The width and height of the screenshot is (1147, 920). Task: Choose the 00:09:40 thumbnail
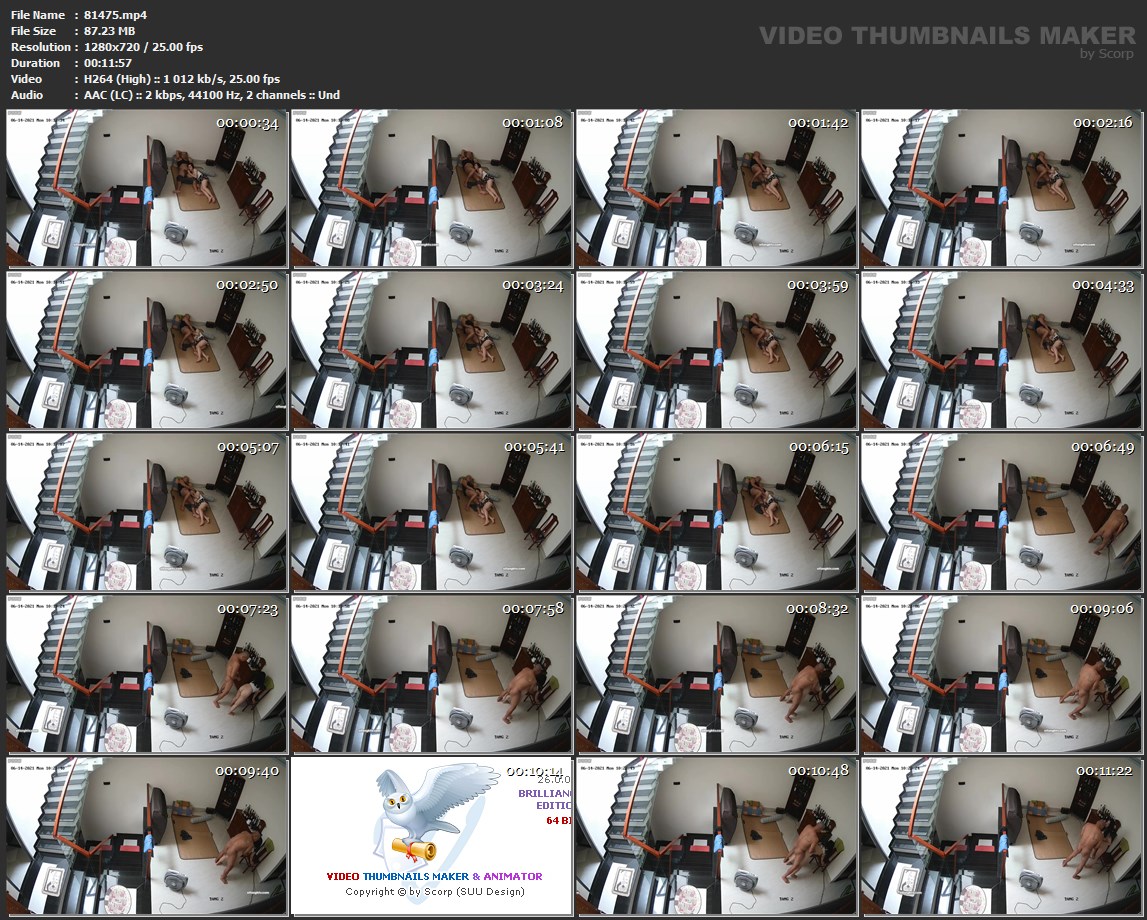coord(146,836)
